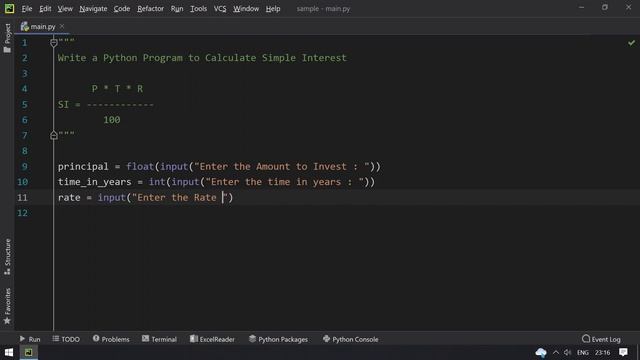The height and width of the screenshot is (360, 640).
Task: Click line number 12 in gutter
Action: 22,213
